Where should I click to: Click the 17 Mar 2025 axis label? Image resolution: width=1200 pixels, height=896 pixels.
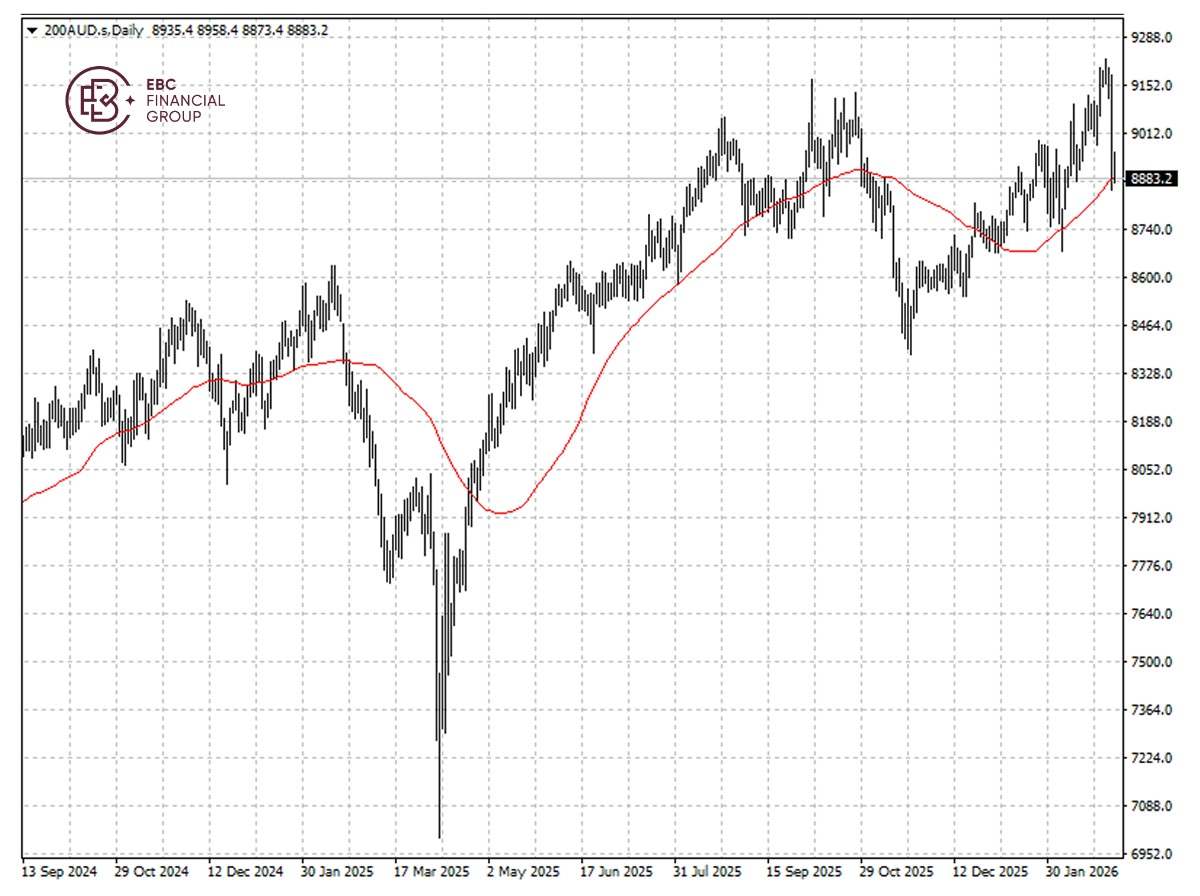432,871
